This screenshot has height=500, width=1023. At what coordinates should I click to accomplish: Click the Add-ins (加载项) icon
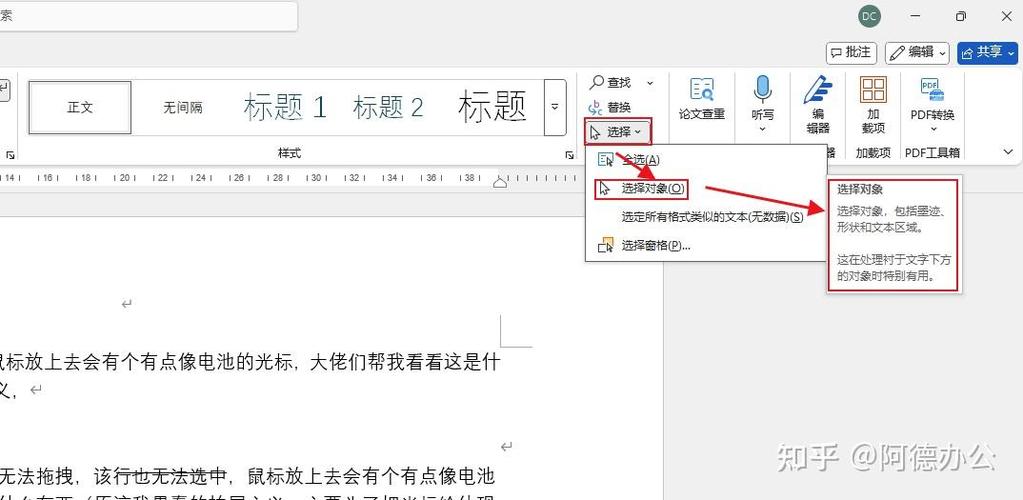[x=873, y=90]
